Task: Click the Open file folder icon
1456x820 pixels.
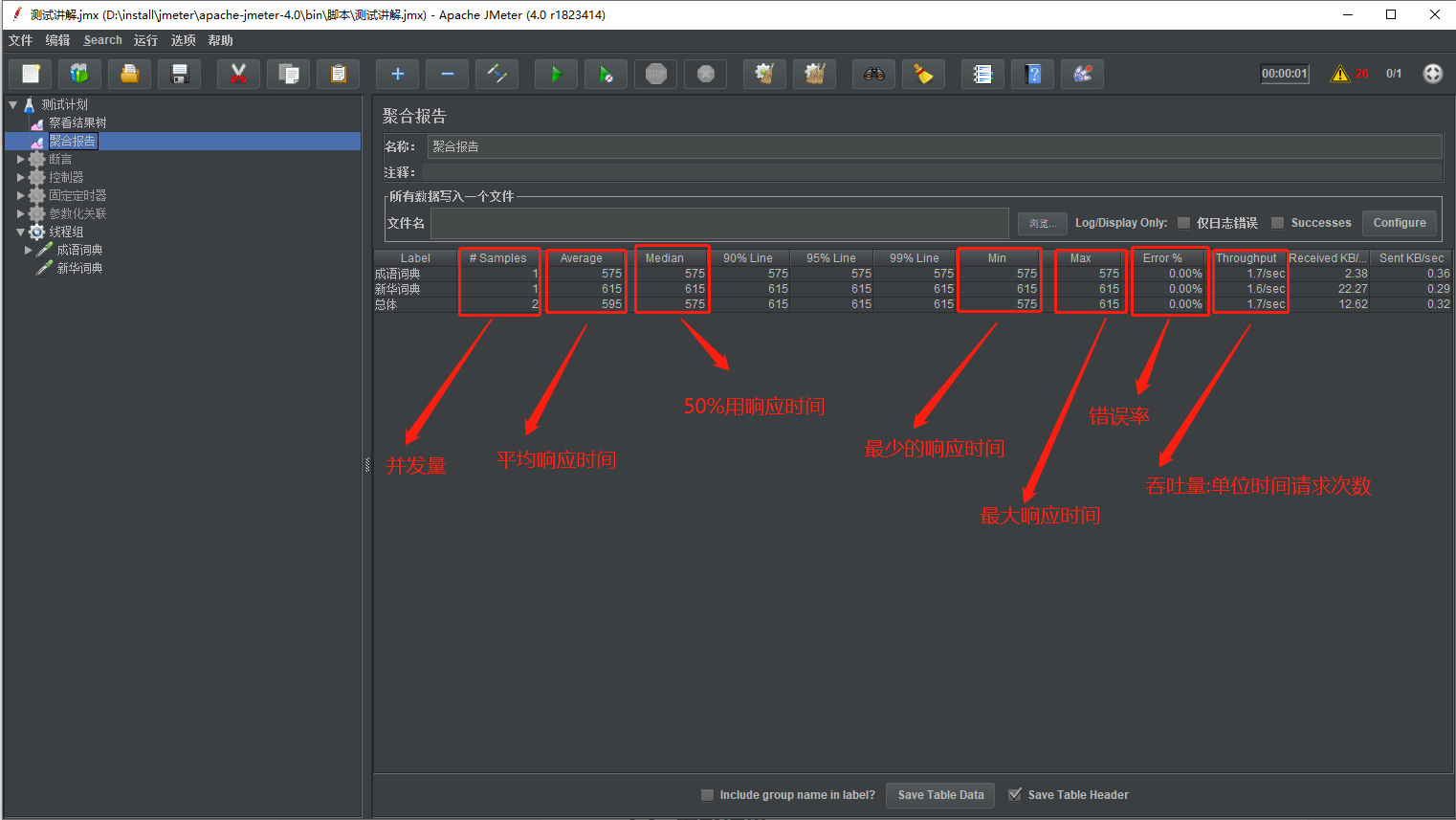Action: [130, 74]
